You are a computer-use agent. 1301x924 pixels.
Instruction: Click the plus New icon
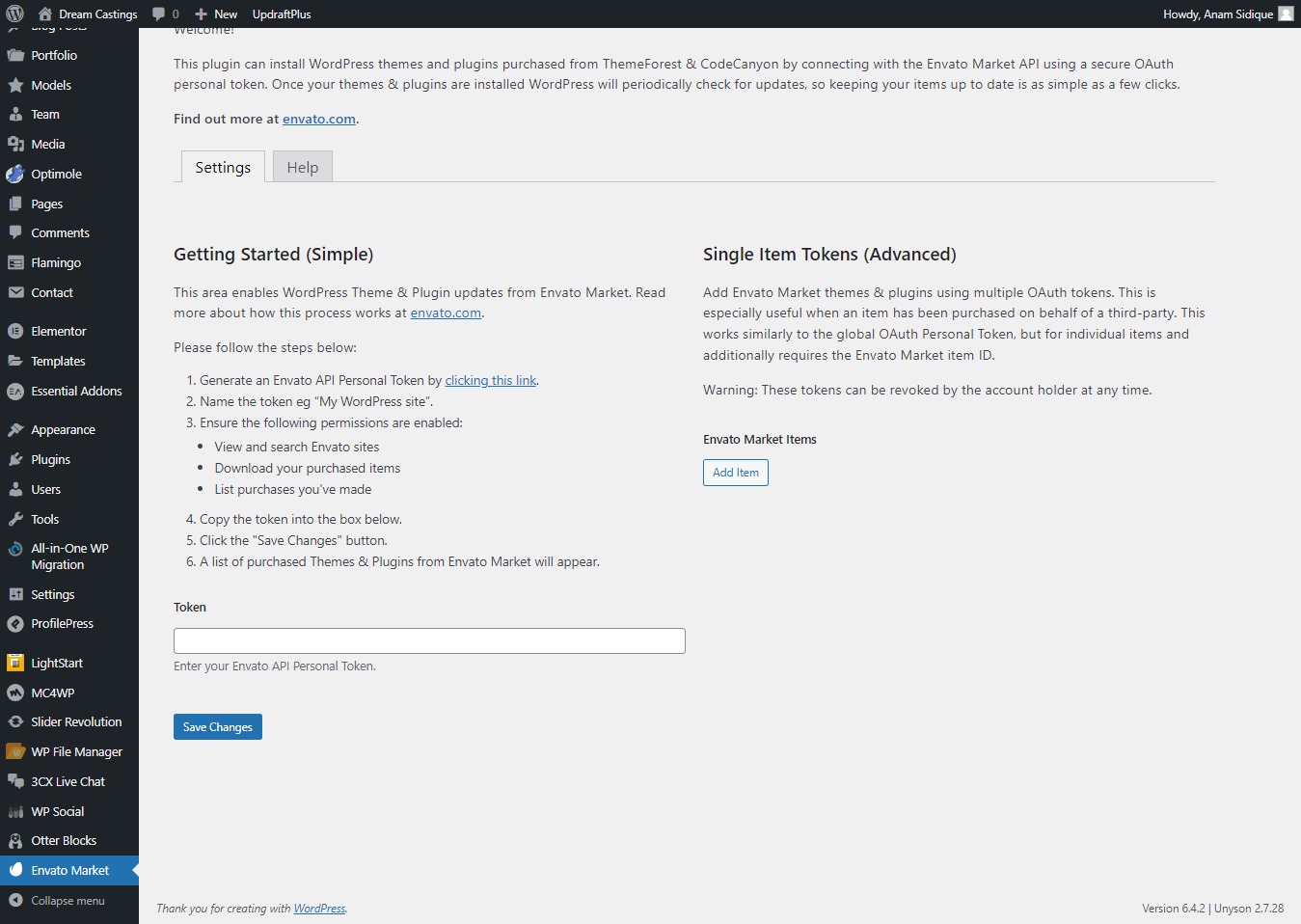click(x=201, y=14)
